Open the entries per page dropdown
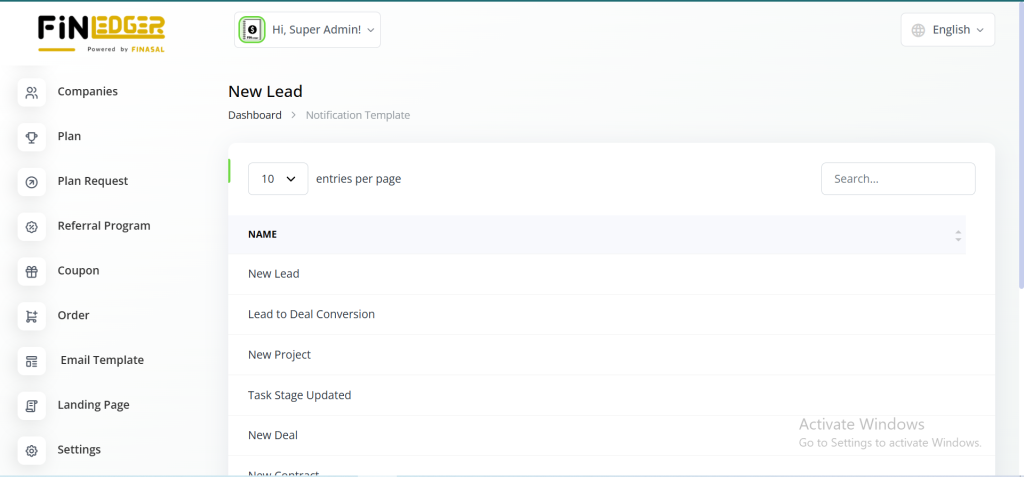1024x477 pixels. pos(278,179)
